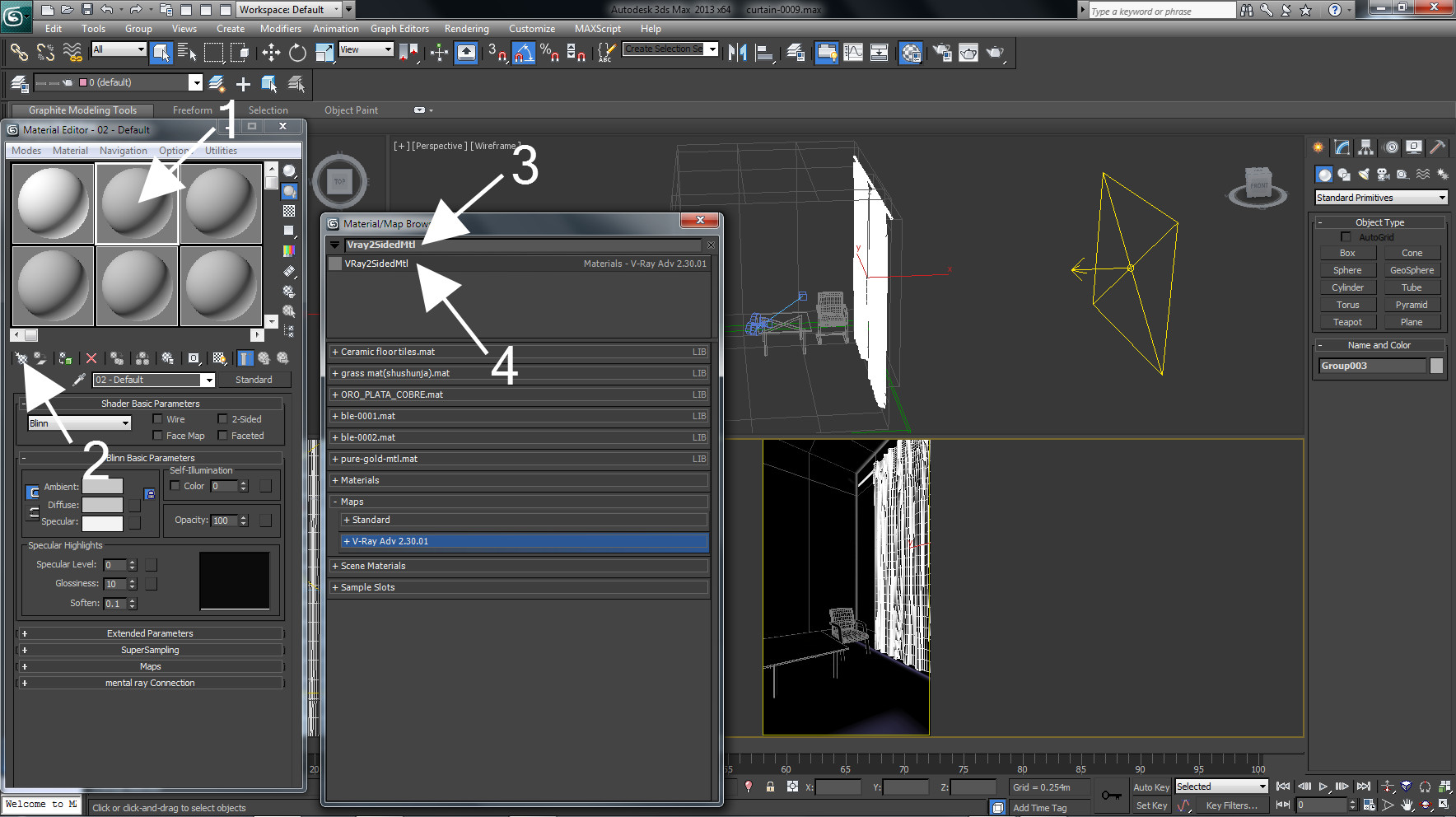Image resolution: width=1456 pixels, height=817 pixels.
Task: Open the Hierarchy command panel tab
Action: pyautogui.click(x=1366, y=147)
